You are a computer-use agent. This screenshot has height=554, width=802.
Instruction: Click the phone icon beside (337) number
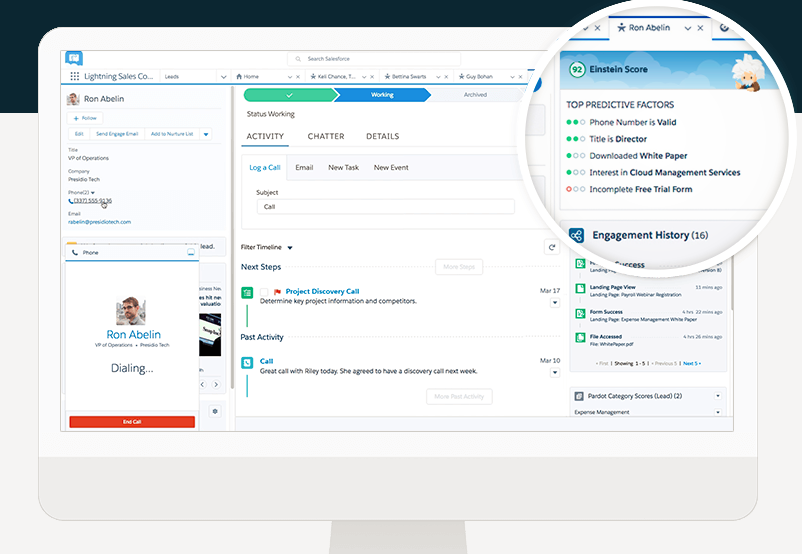coord(71,201)
